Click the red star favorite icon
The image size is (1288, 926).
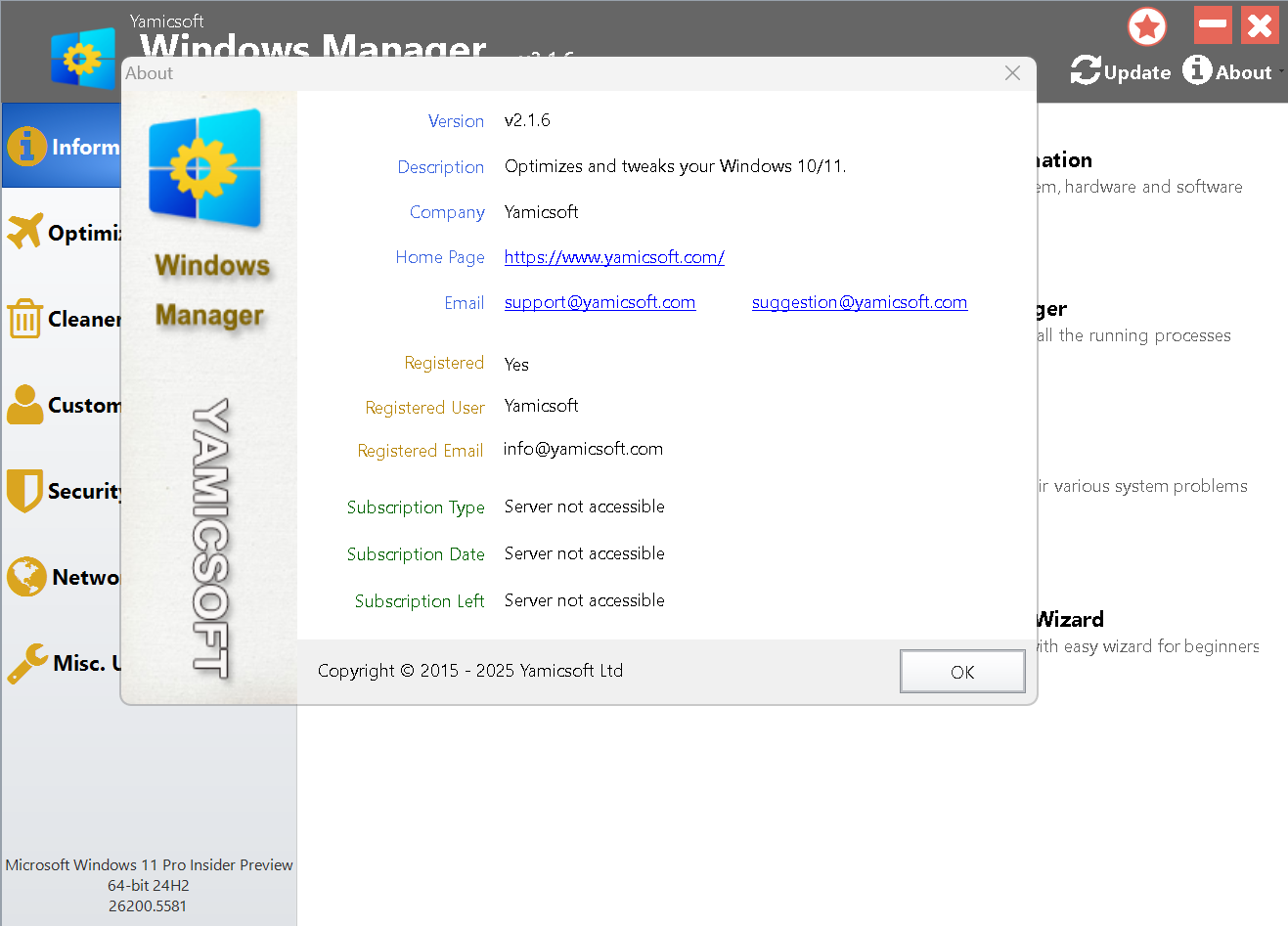point(1147,26)
